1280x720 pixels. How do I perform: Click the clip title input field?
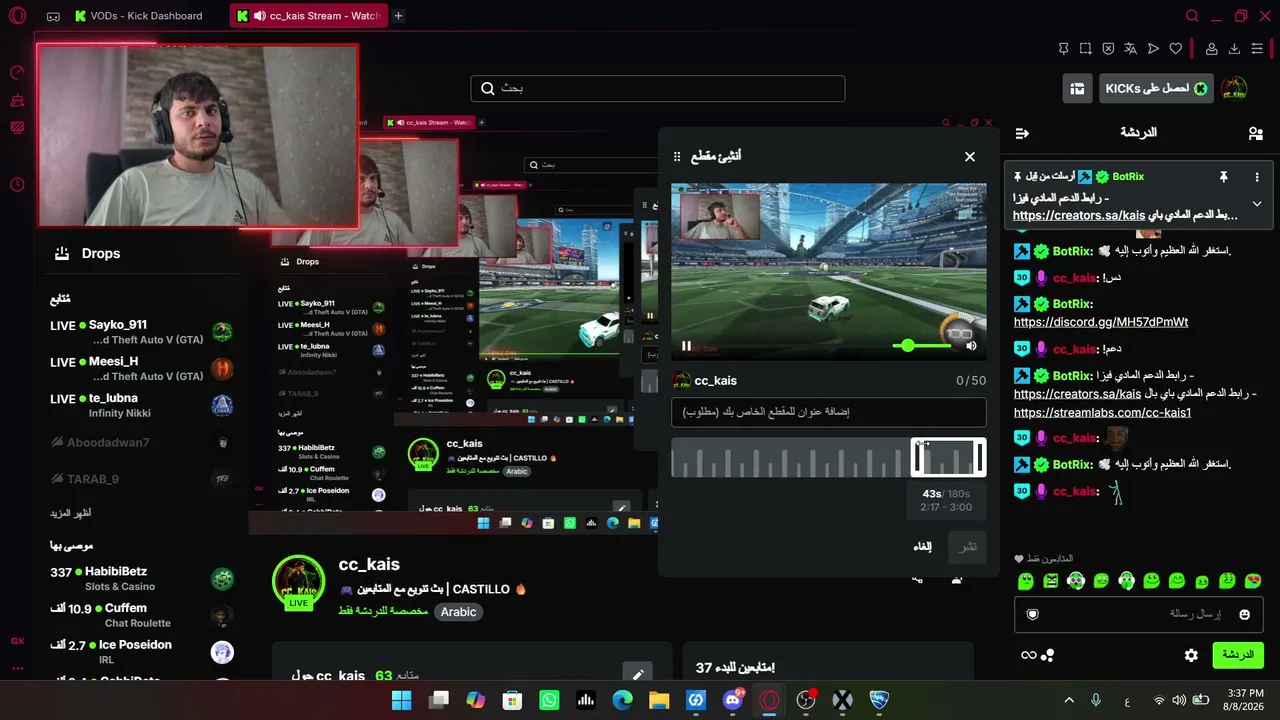[x=828, y=412]
